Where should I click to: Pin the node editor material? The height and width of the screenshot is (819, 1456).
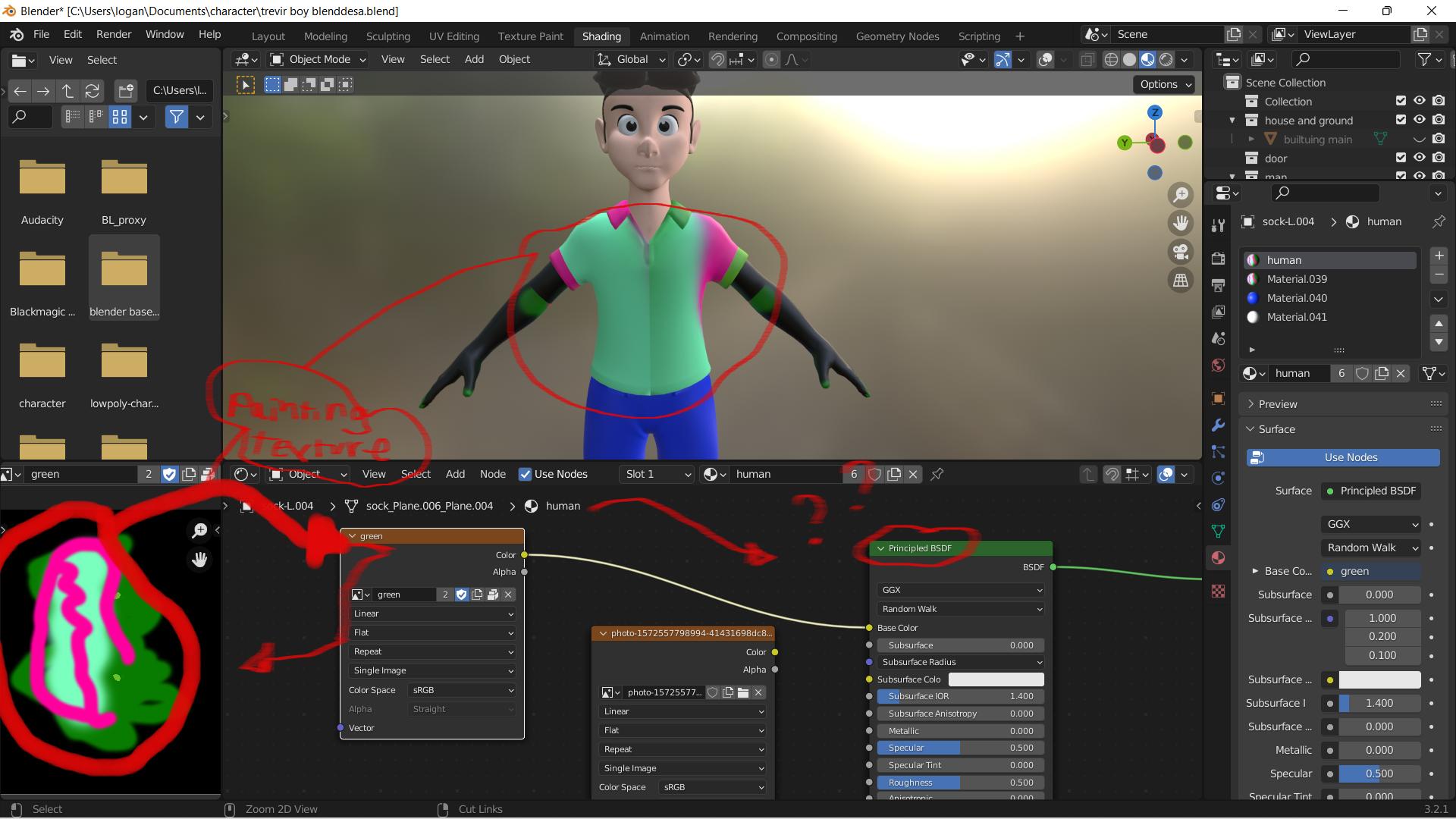937,474
